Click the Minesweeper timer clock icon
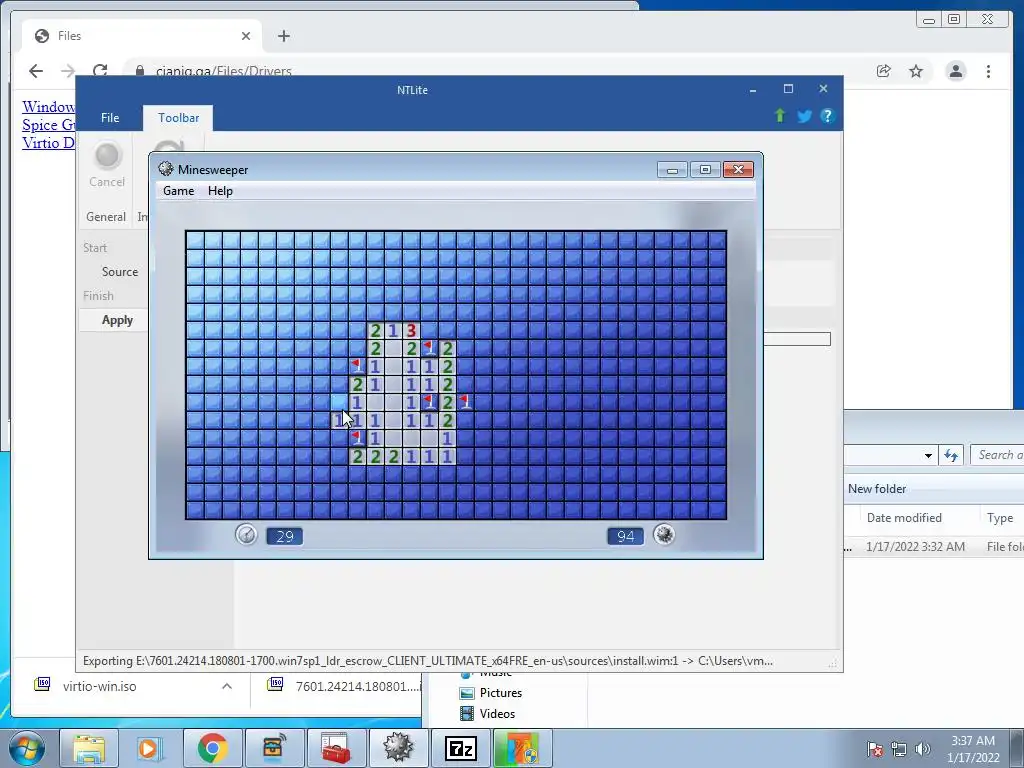Screen dimensions: 1024x768 (x=246, y=535)
